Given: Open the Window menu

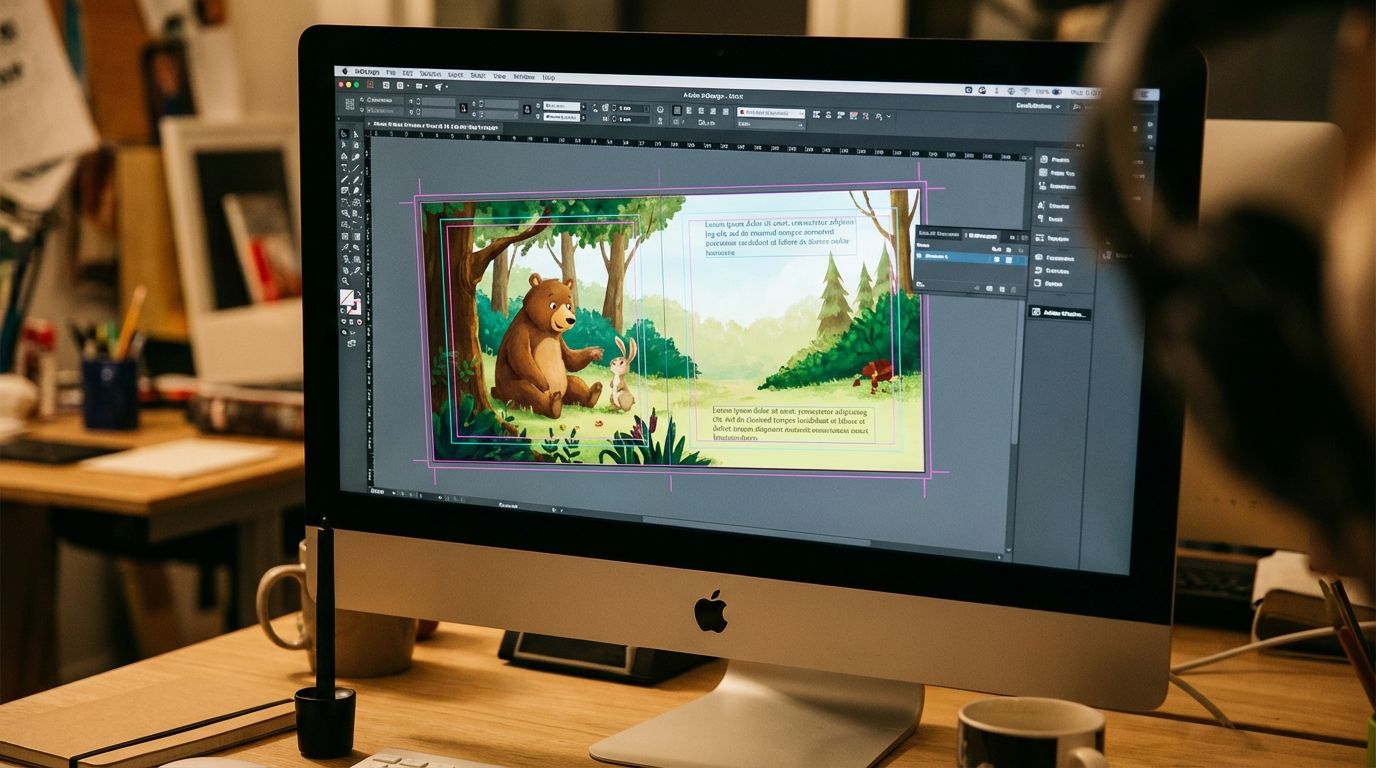Looking at the screenshot, I should (x=524, y=77).
